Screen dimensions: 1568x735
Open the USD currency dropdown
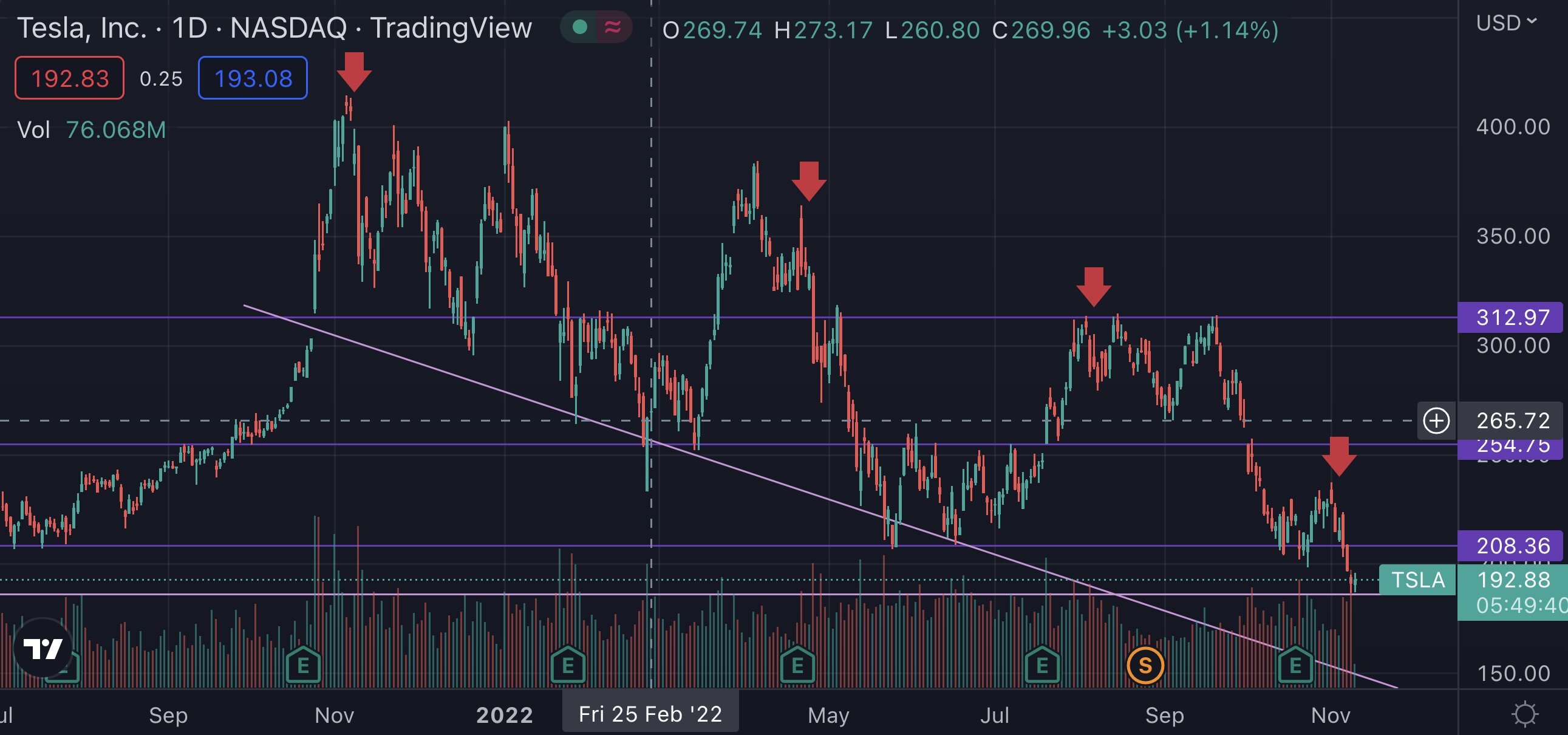1505,23
